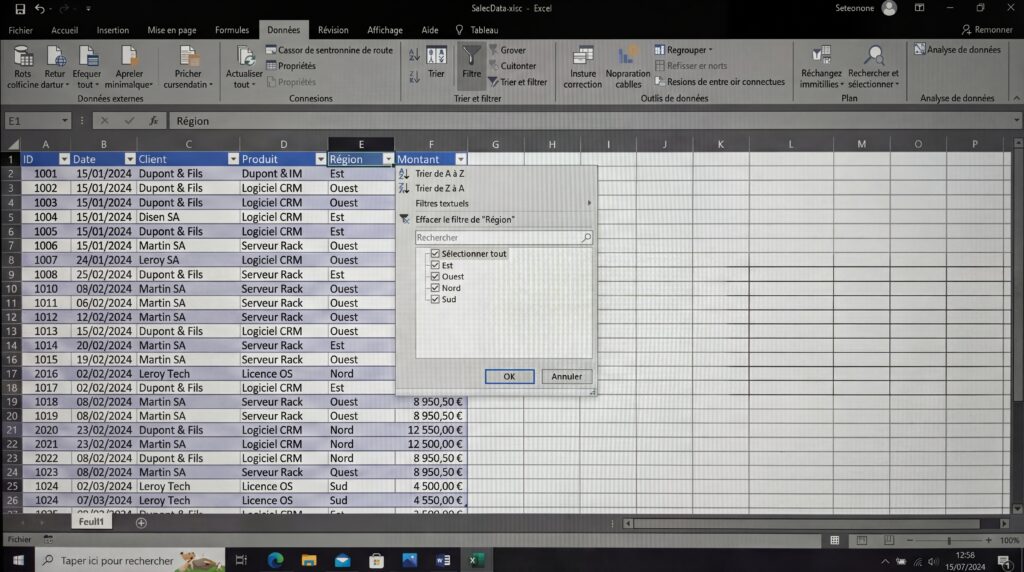Switch to normal view icon in status bar

point(835,540)
